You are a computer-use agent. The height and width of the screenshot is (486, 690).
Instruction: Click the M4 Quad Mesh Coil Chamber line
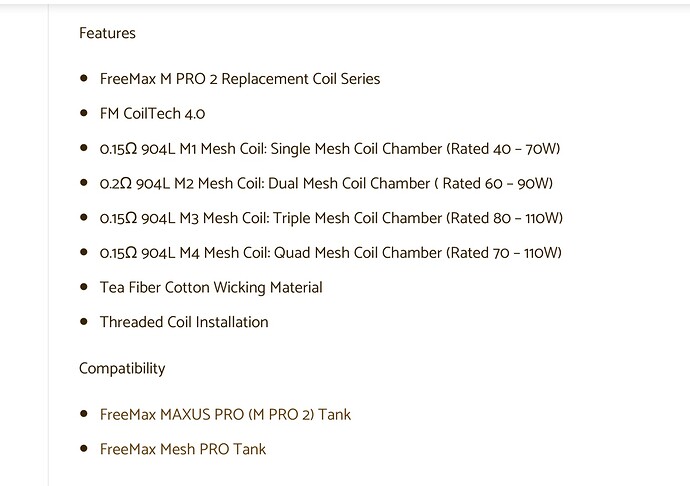point(330,253)
